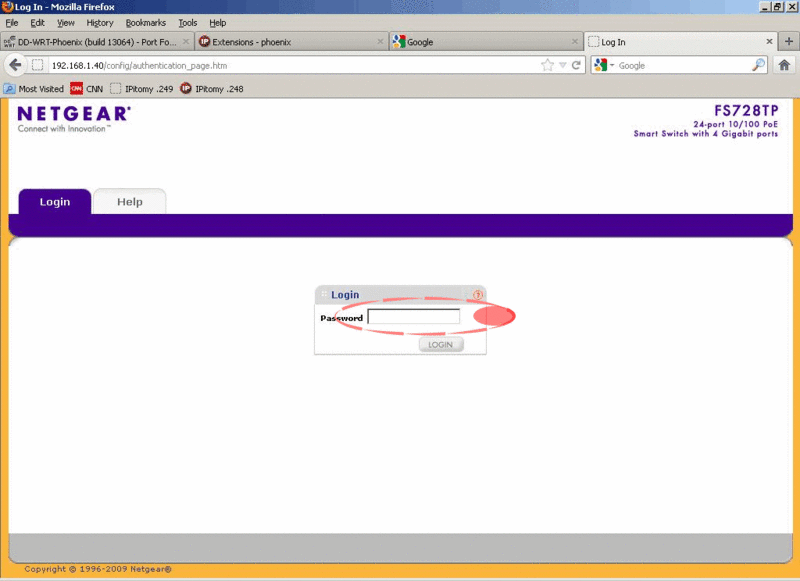Image resolution: width=800 pixels, height=581 pixels.
Task: Click the browser Back arrow button
Action: pyautogui.click(x=15, y=65)
